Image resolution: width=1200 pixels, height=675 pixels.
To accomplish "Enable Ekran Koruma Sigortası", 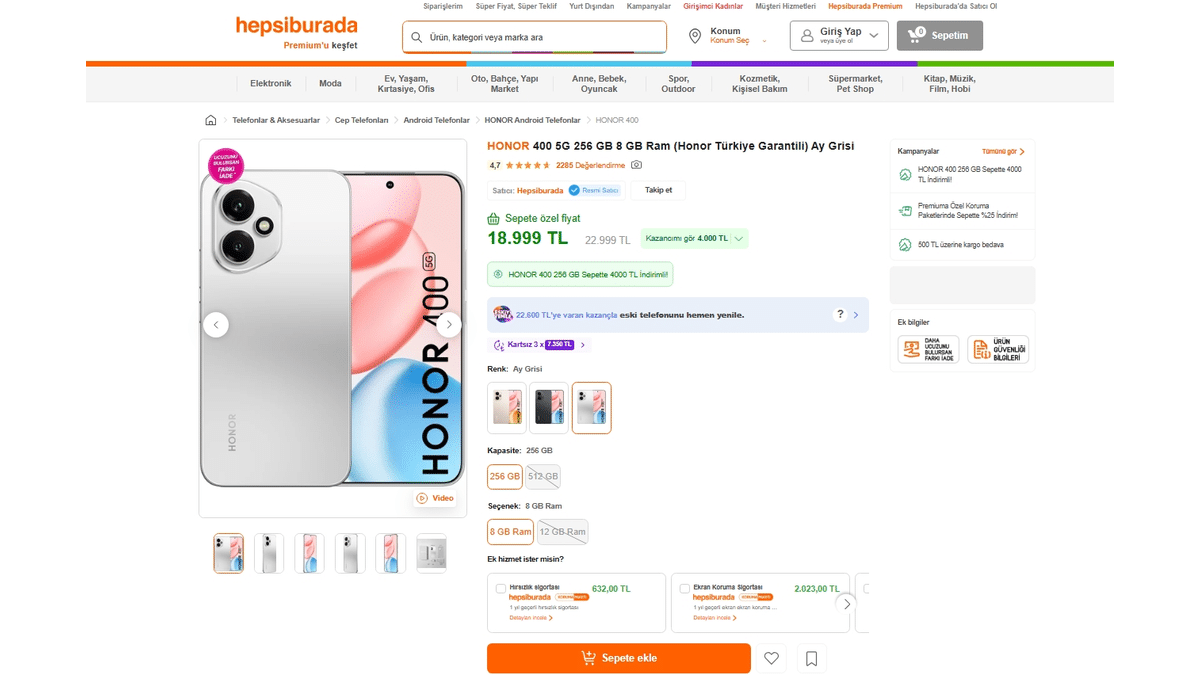I will coord(684,588).
